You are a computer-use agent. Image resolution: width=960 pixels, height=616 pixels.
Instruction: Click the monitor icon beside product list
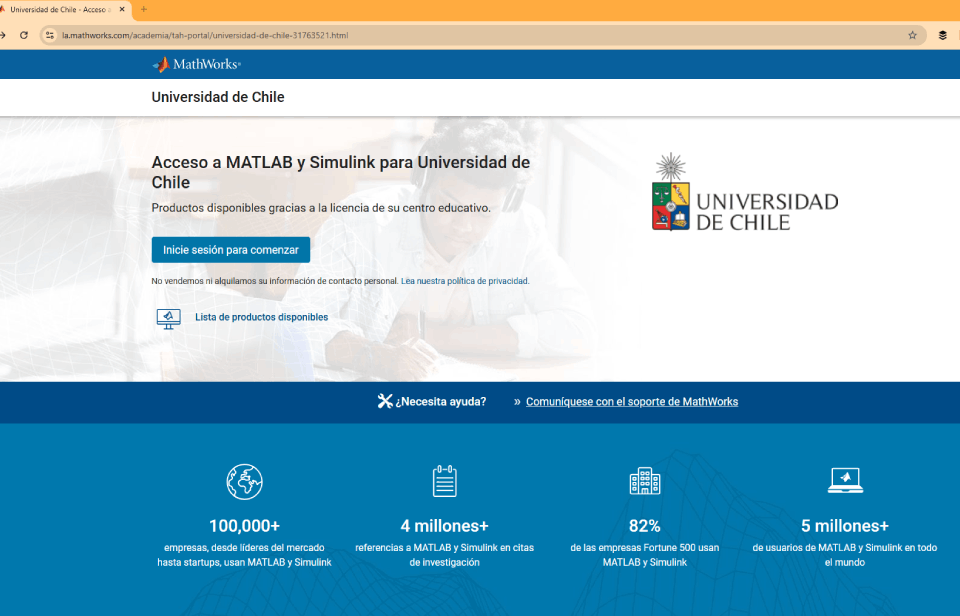click(x=169, y=318)
